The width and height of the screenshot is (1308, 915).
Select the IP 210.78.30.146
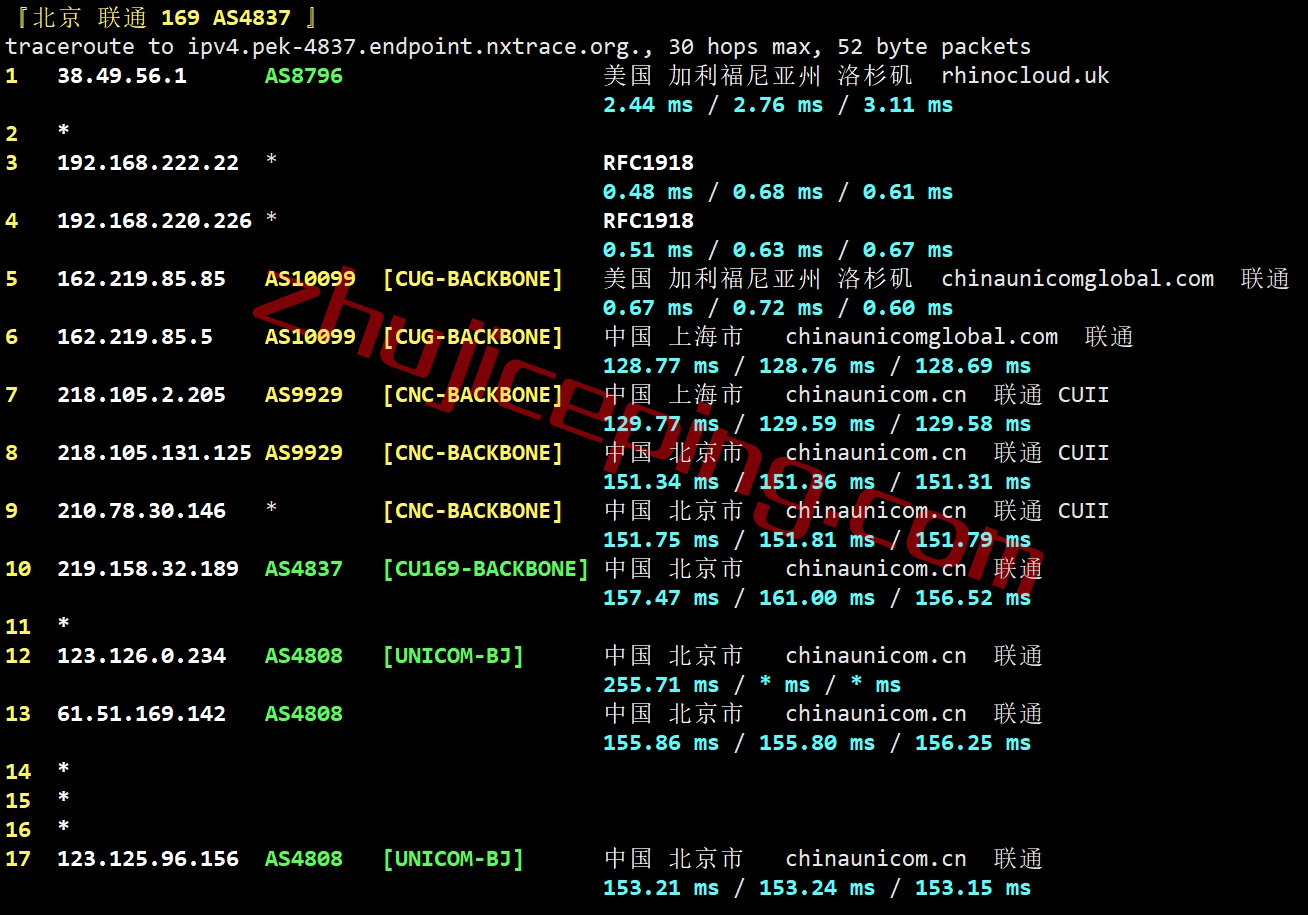141,511
